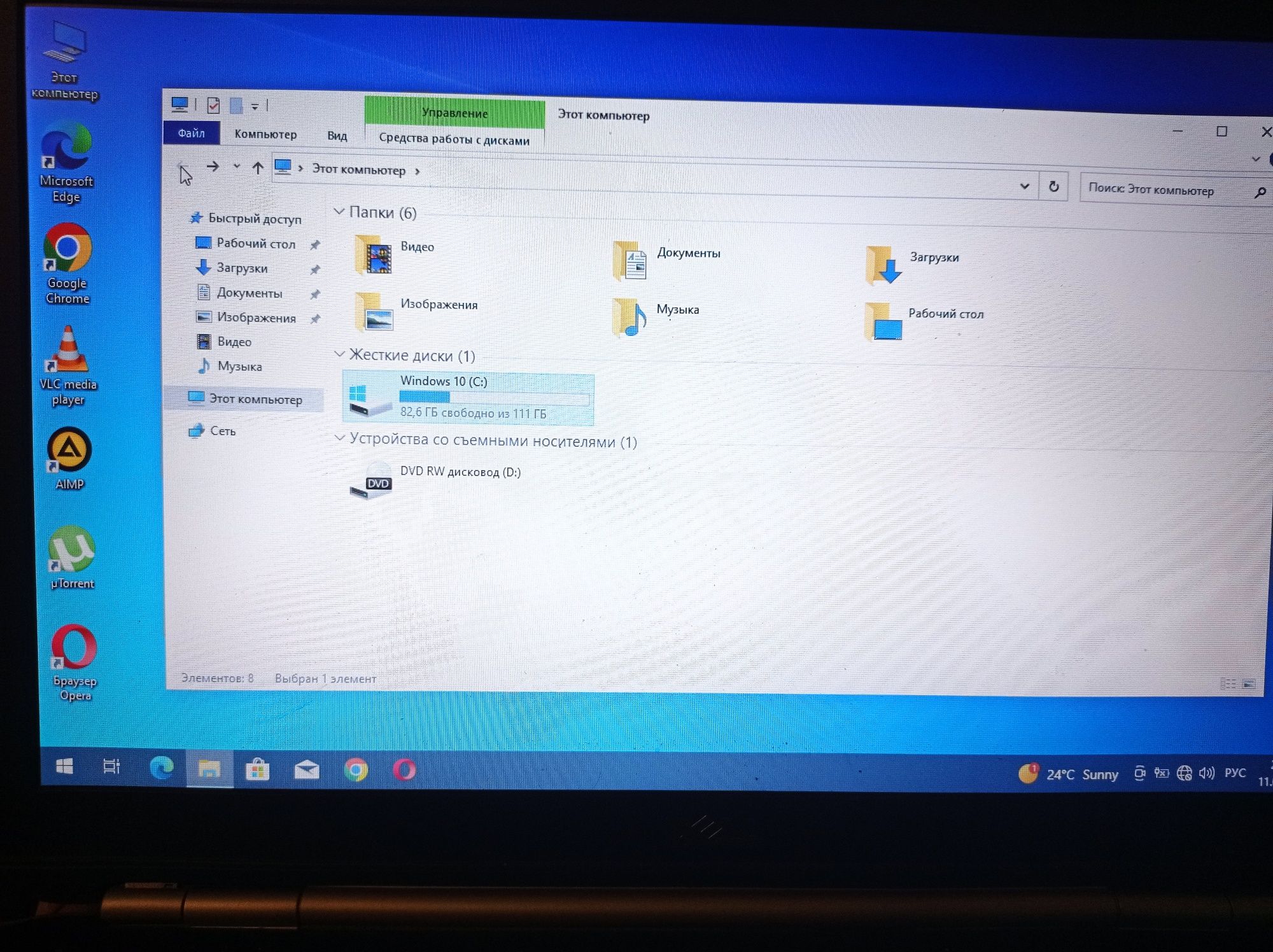1273x952 pixels.
Task: Switch input language via РУС indicator
Action: click(1235, 773)
